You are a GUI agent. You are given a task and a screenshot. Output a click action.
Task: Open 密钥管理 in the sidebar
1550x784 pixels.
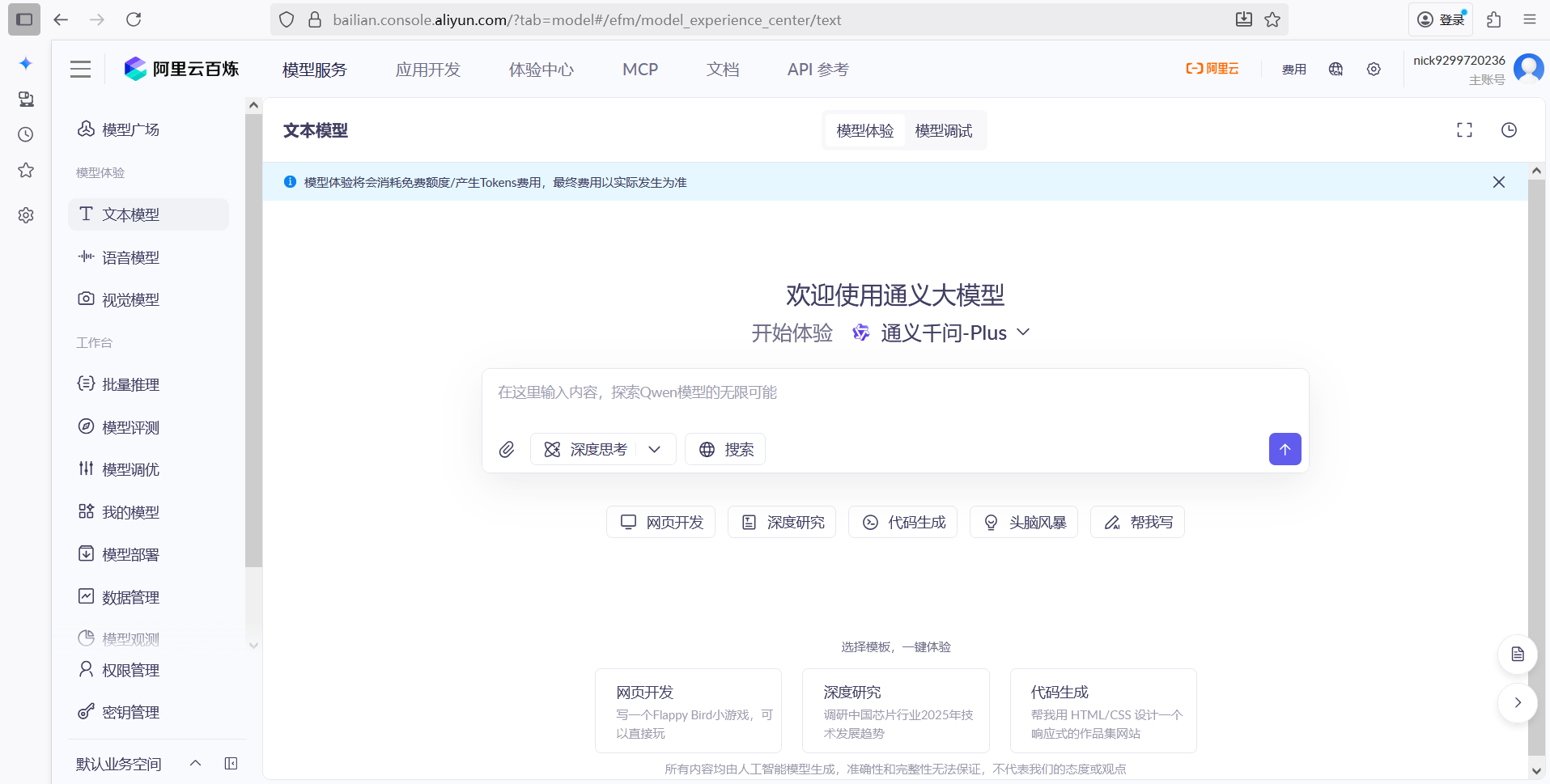point(148,712)
